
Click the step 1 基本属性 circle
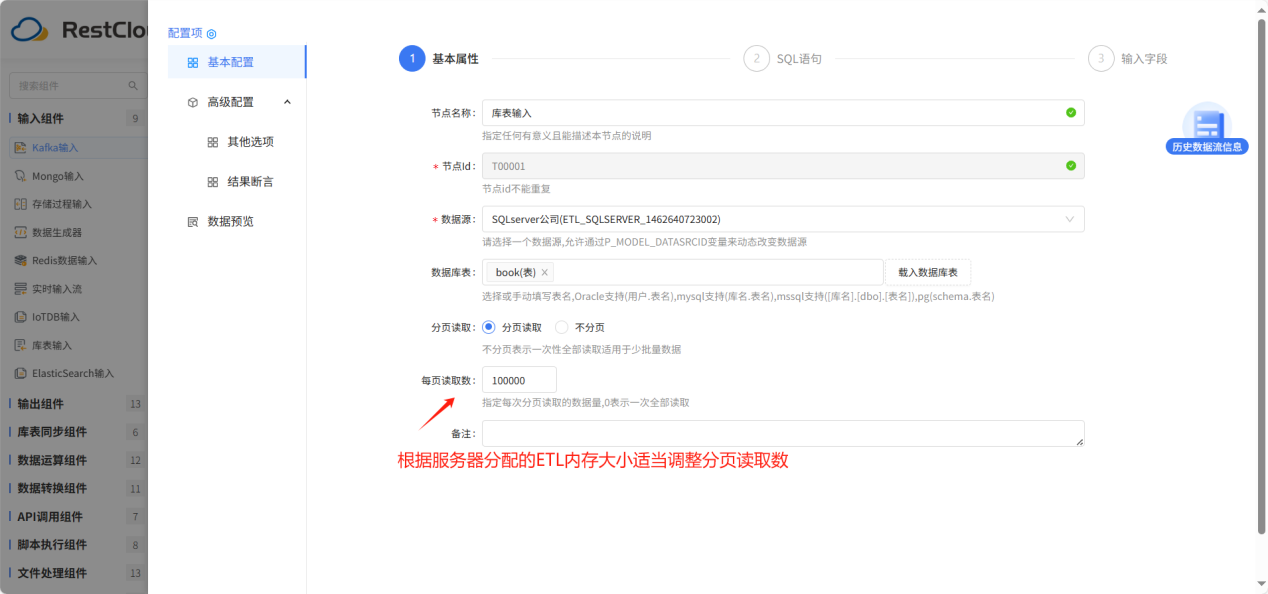coord(412,58)
